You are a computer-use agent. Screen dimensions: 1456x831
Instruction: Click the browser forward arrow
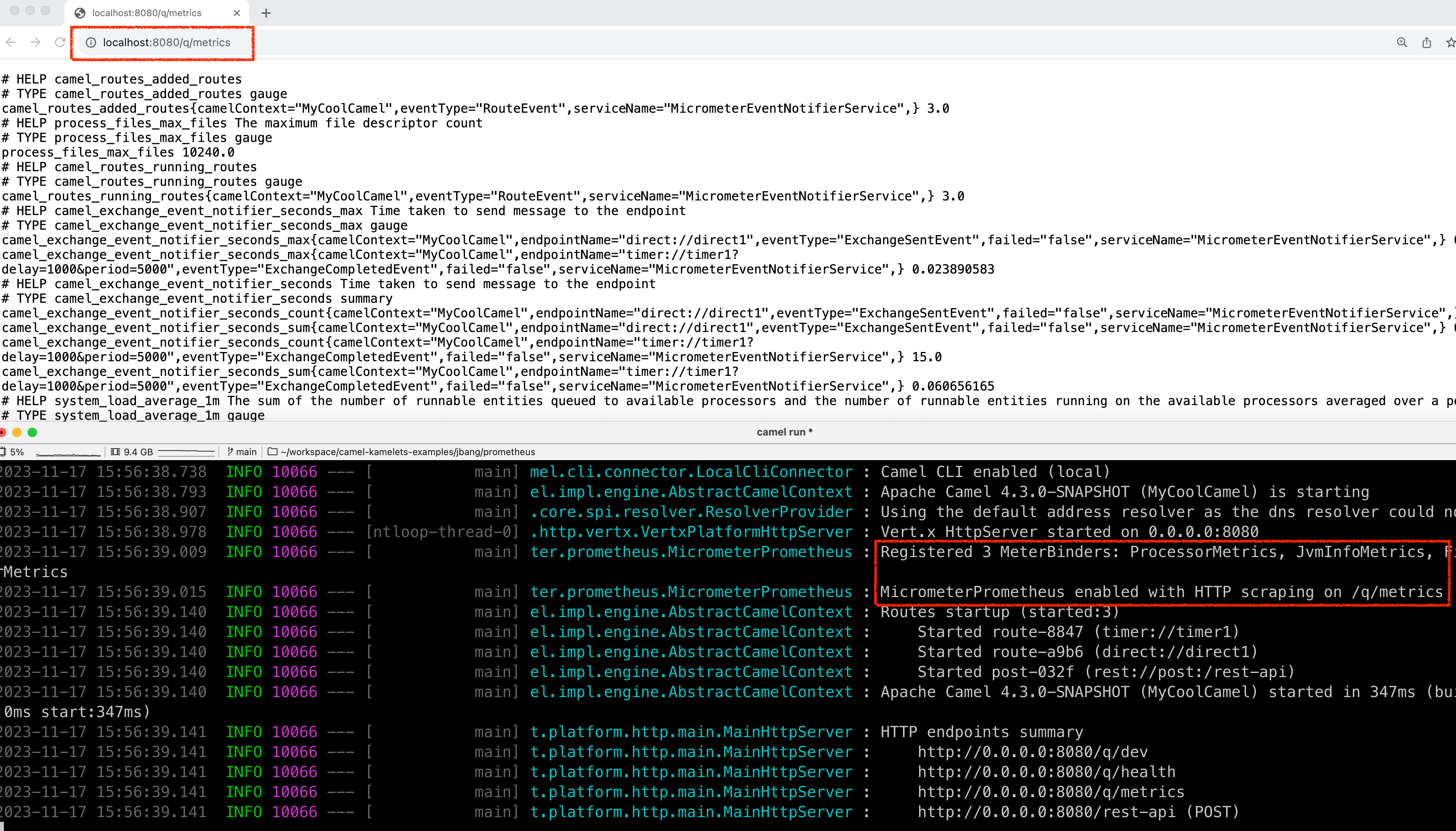[x=35, y=42]
